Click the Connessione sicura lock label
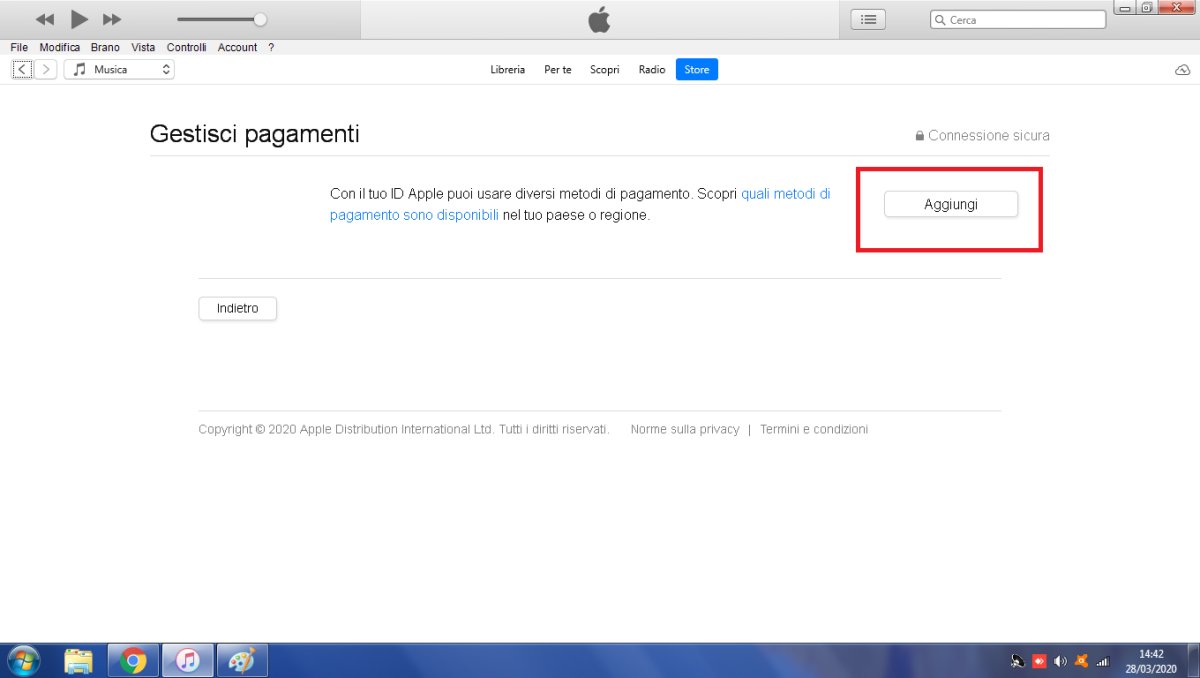Image resolution: width=1200 pixels, height=678 pixels. pos(982,135)
